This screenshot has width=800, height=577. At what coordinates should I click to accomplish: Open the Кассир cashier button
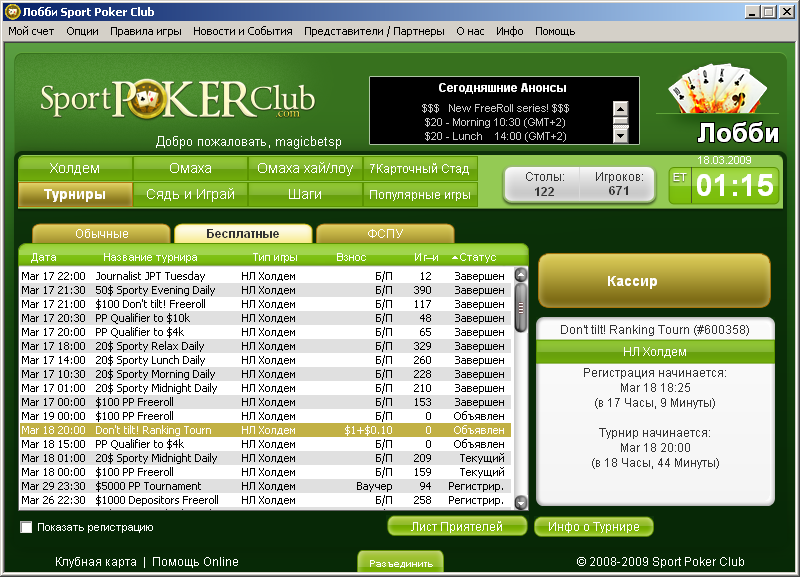coord(654,281)
